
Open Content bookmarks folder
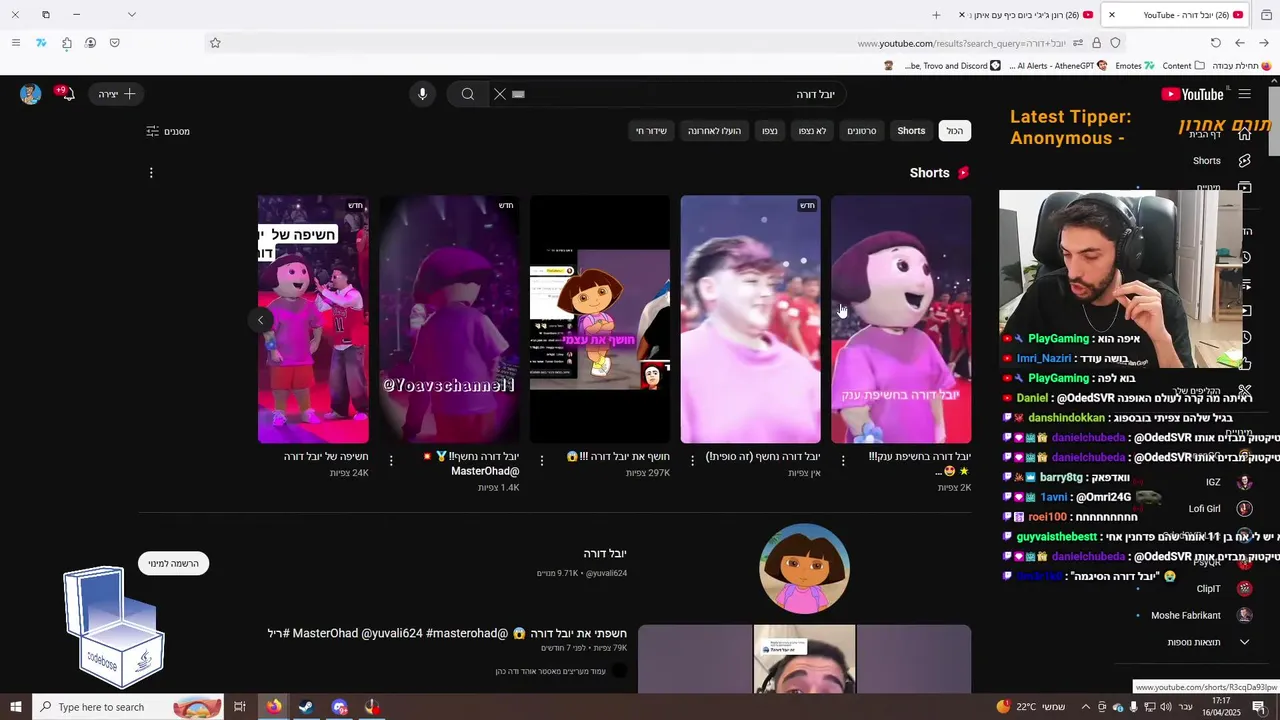click(1184, 66)
